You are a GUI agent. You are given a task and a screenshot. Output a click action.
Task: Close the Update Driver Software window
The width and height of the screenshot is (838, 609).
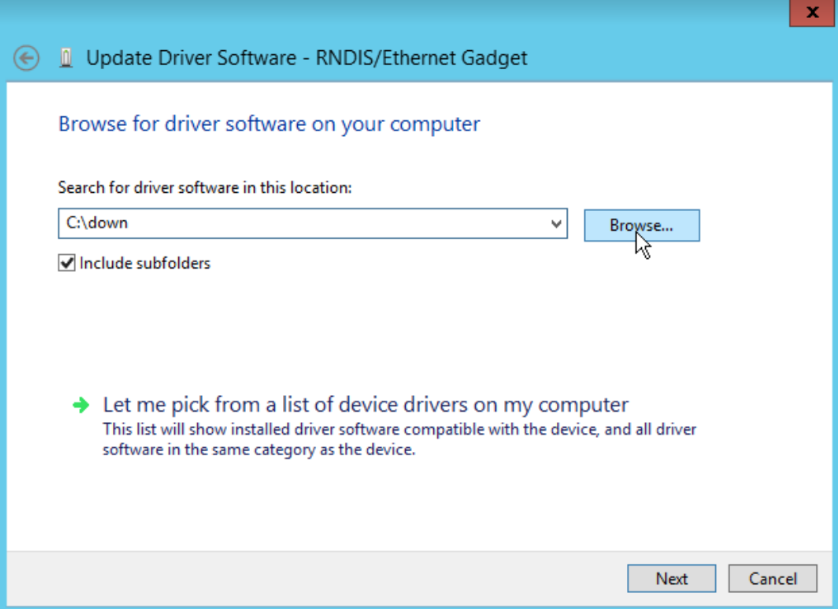[812, 11]
